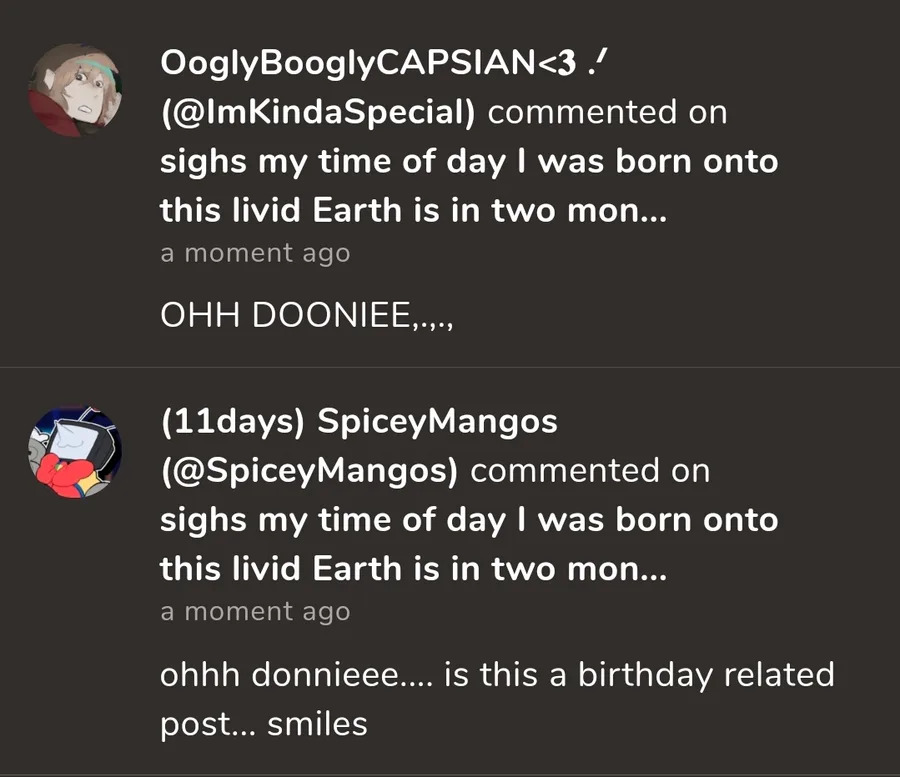Click the (11days) SpiceyMangos display name
Viewport: 900px width, 777px height.
tap(358, 422)
